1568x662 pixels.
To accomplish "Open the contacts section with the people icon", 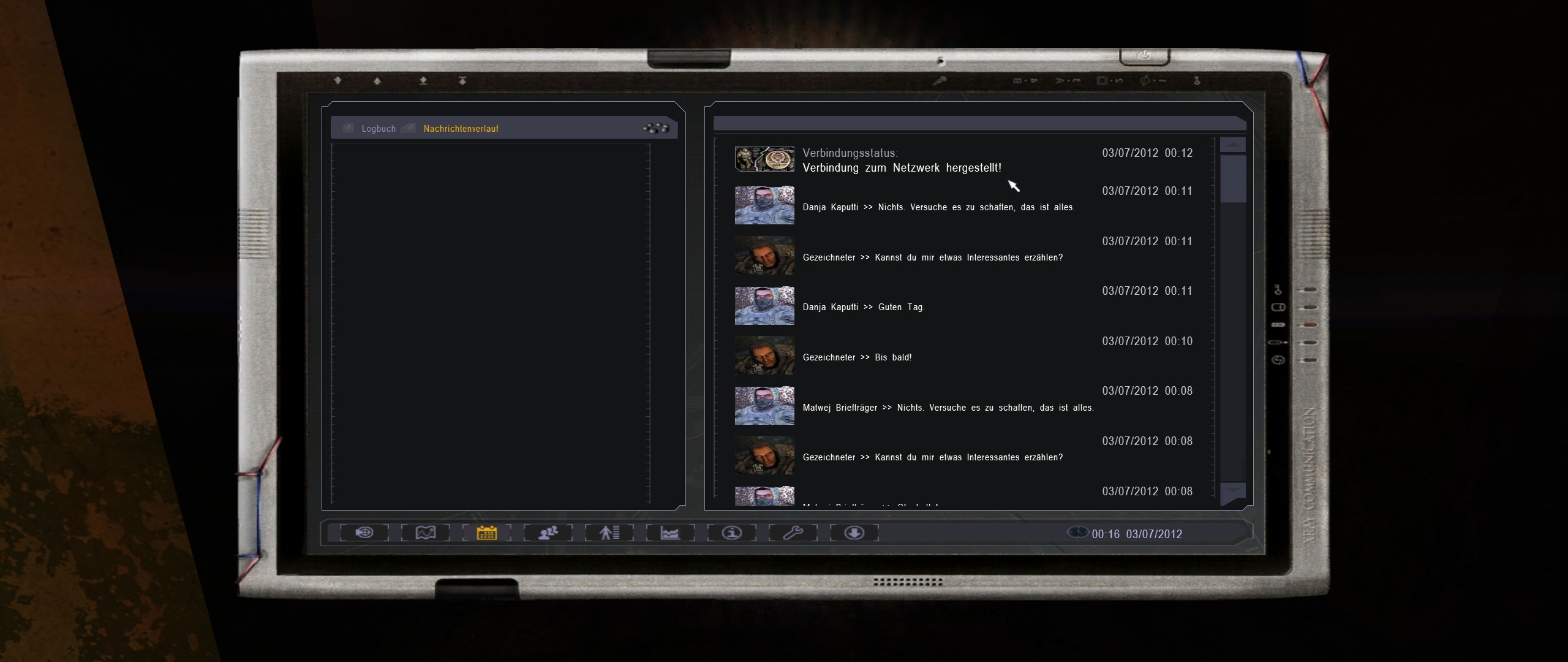I will pos(548,533).
